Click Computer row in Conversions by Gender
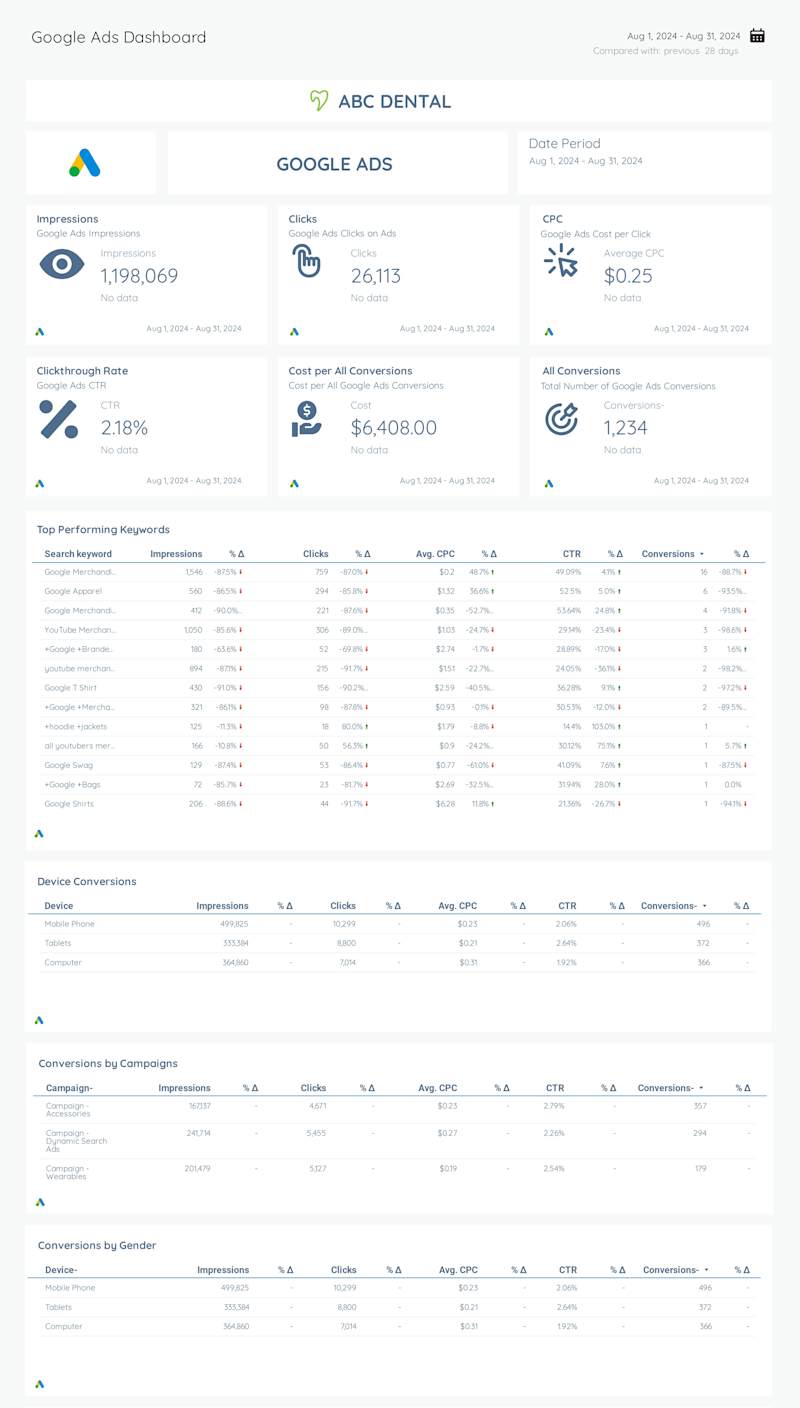Image resolution: width=800 pixels, height=1408 pixels. coord(396,1326)
